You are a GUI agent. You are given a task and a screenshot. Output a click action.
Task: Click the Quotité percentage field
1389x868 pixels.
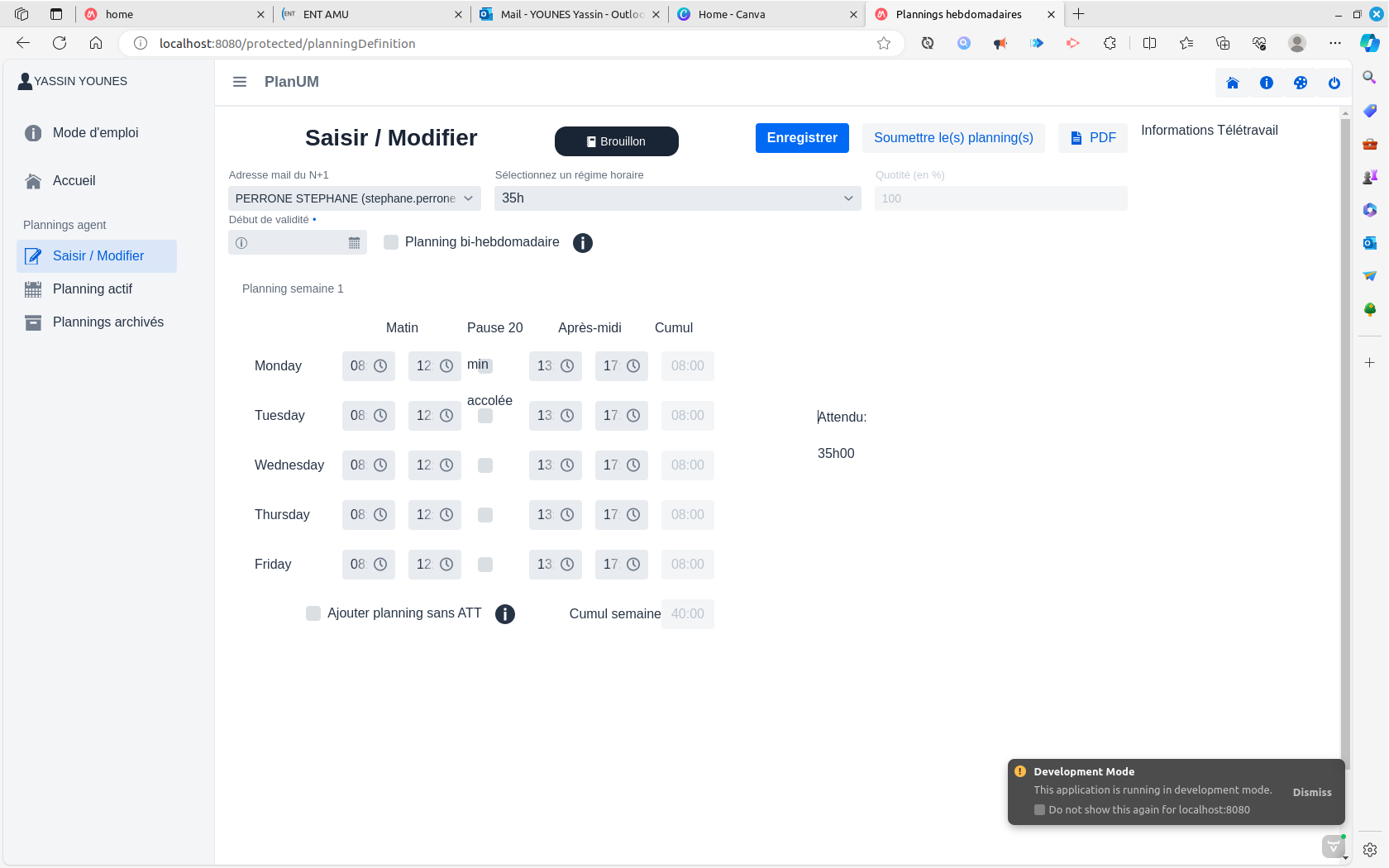(1000, 198)
